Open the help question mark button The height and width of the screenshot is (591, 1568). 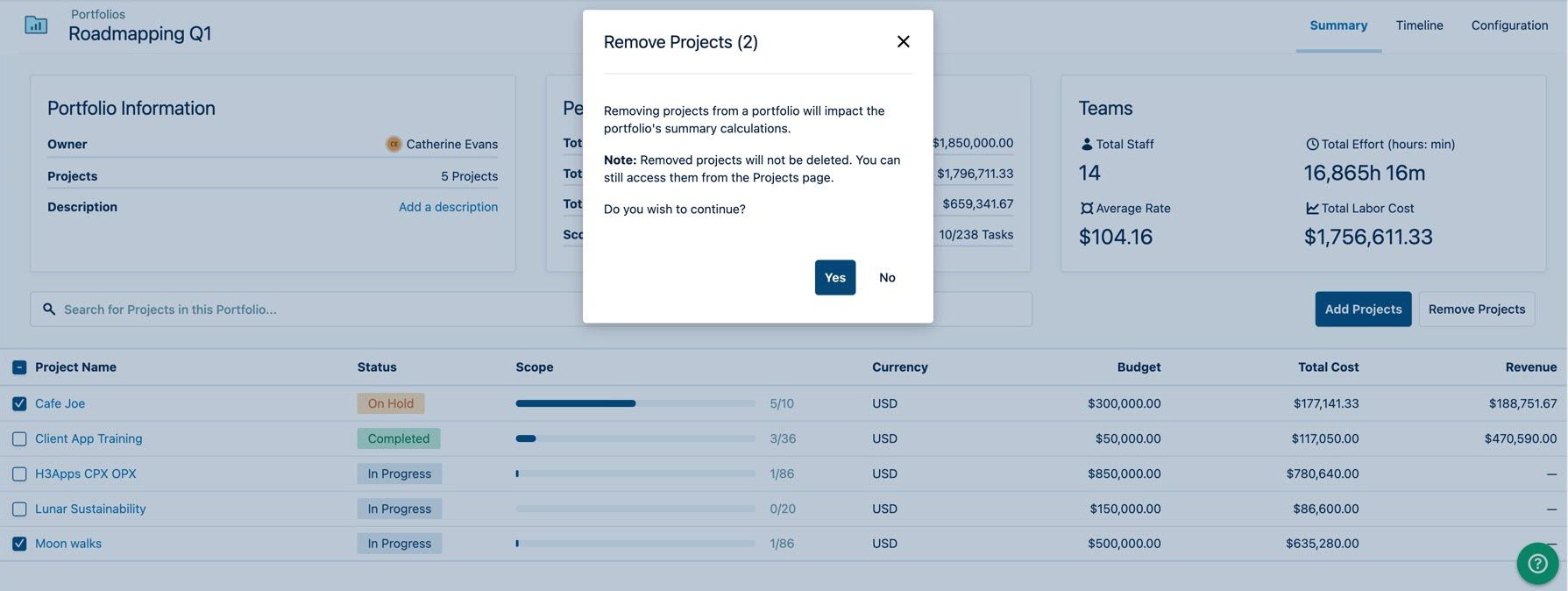[x=1537, y=564]
